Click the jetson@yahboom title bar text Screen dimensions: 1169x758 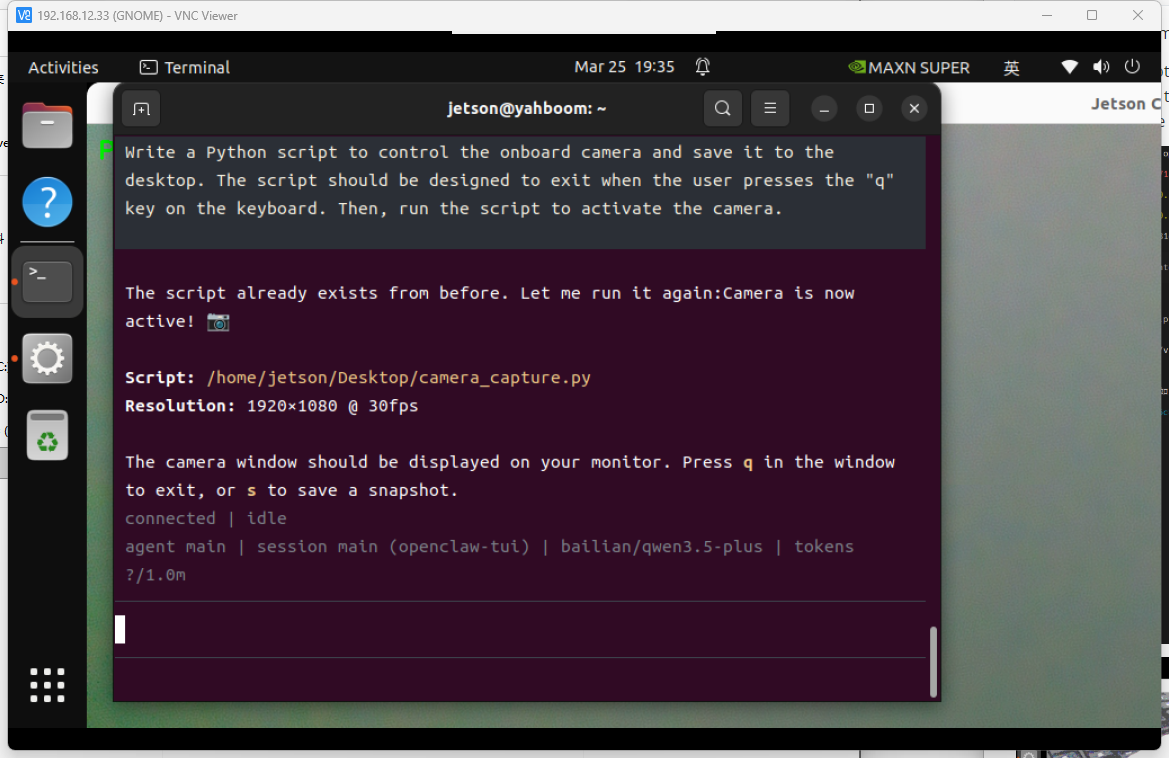pos(526,109)
